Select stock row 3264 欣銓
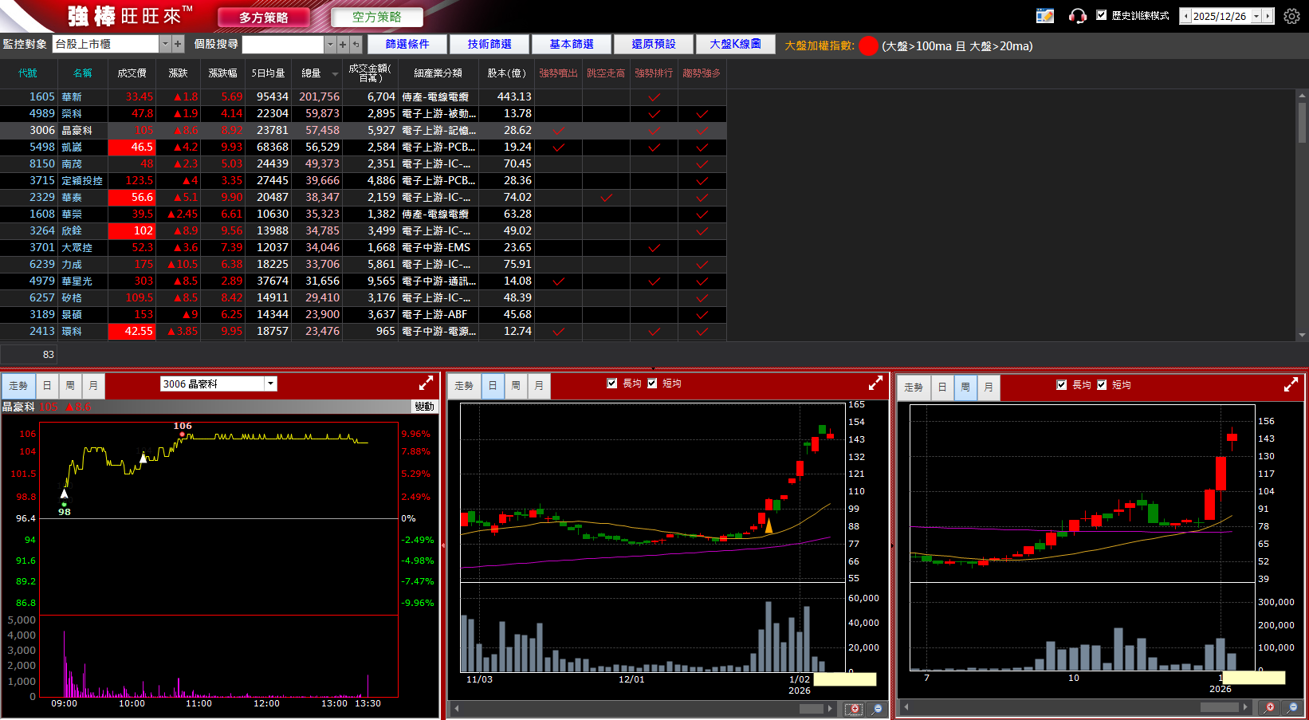 click(363, 230)
